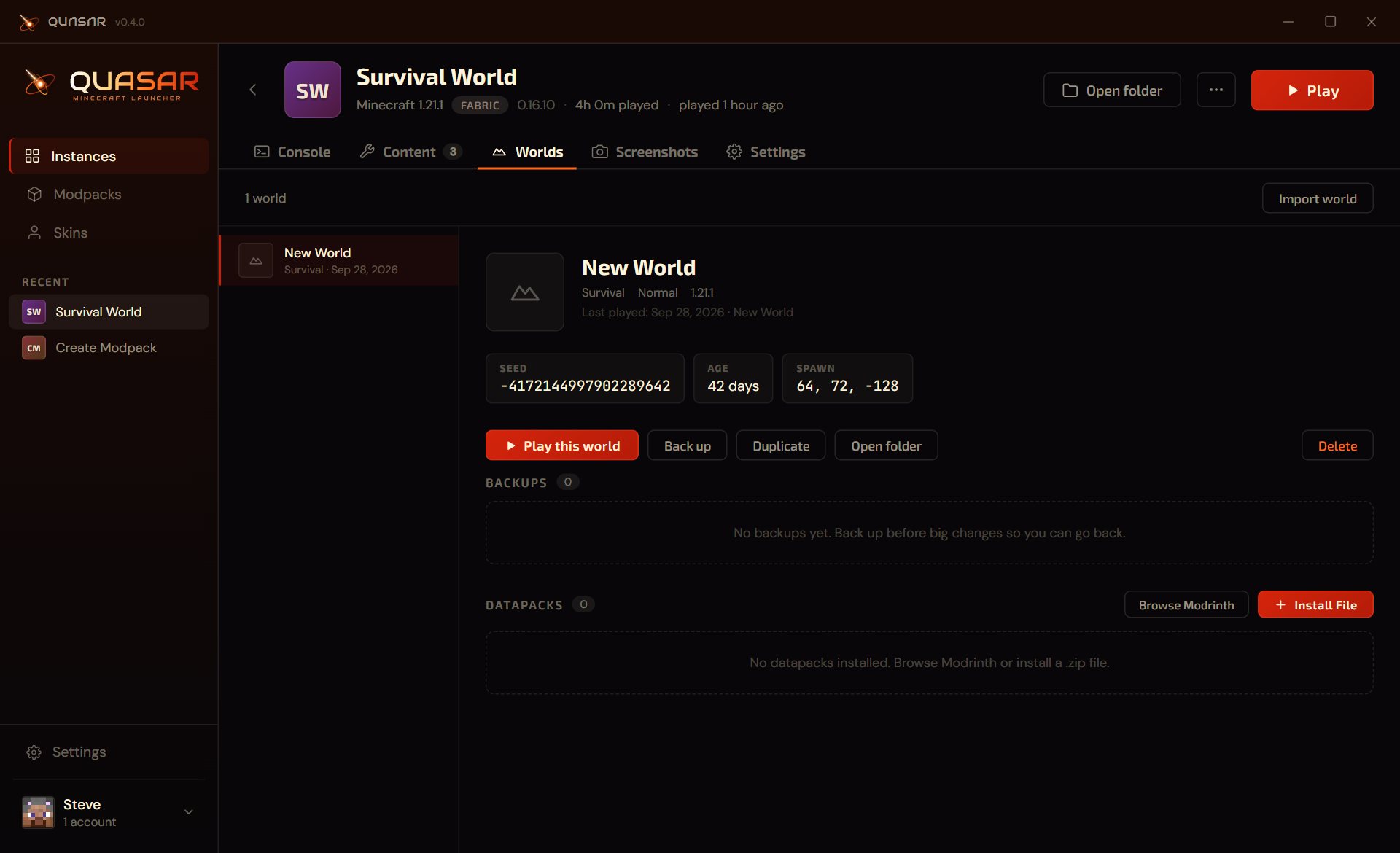Expand the Steve account chevron

click(189, 811)
